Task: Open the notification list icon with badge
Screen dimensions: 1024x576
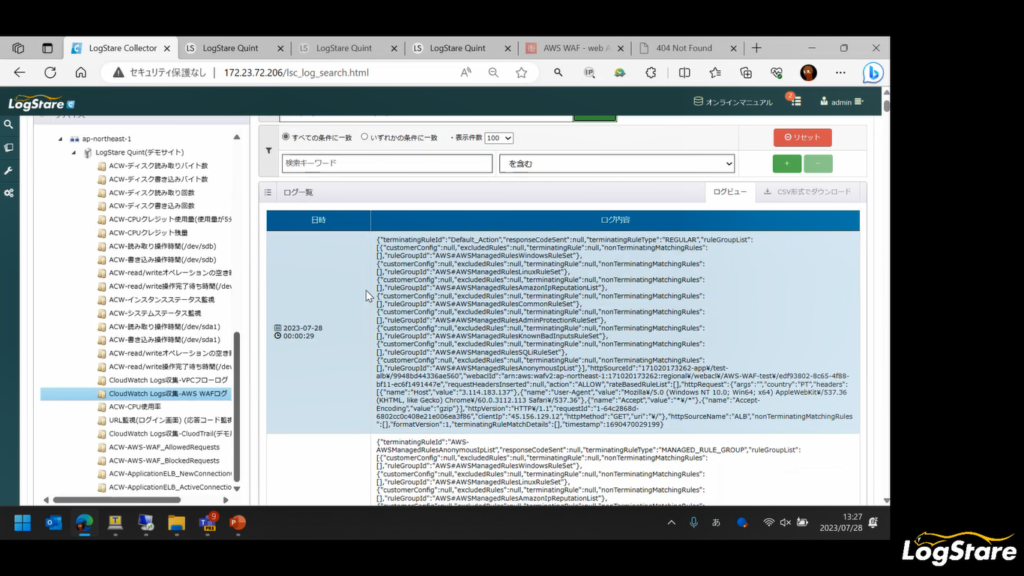Action: pos(795,101)
